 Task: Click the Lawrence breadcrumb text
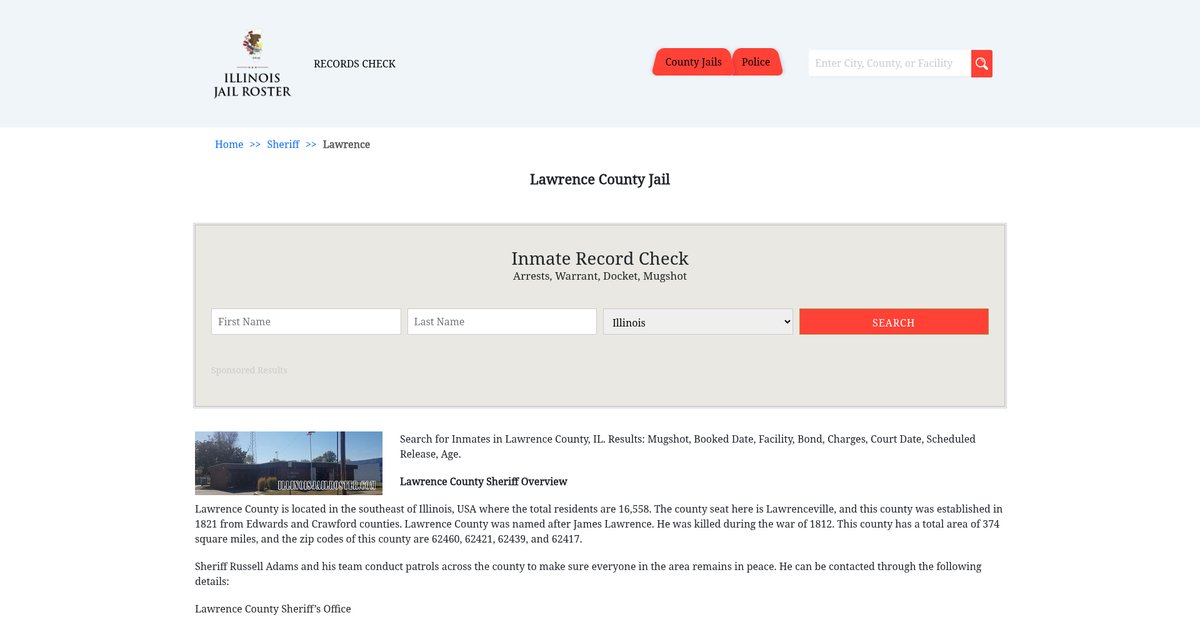click(346, 144)
